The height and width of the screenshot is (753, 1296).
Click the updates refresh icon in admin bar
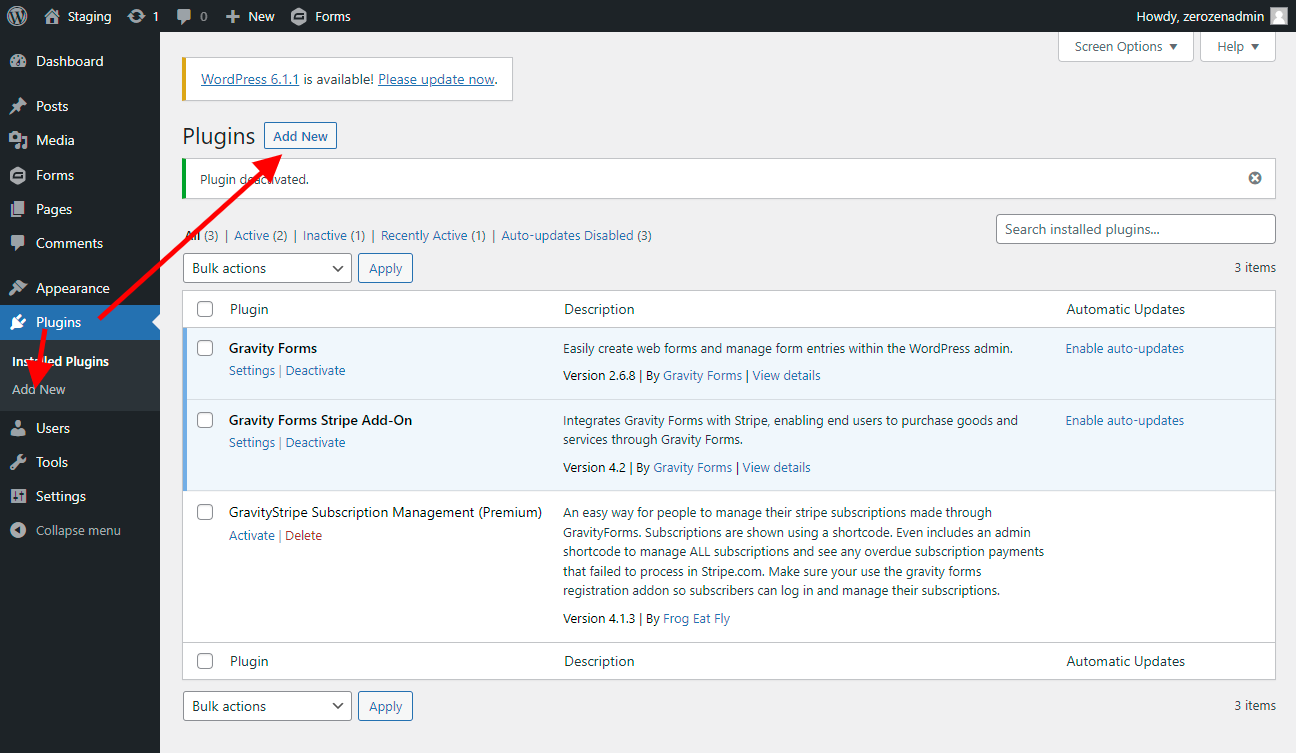point(136,16)
